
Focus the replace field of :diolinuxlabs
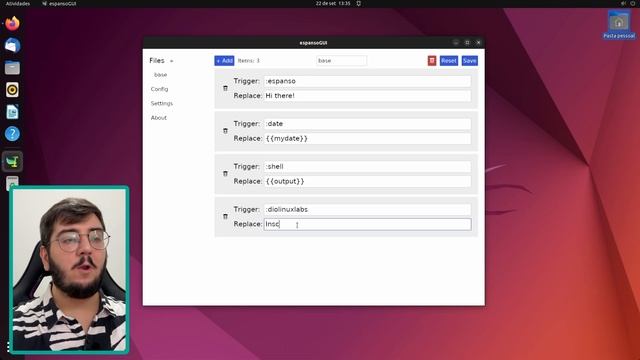tap(367, 224)
